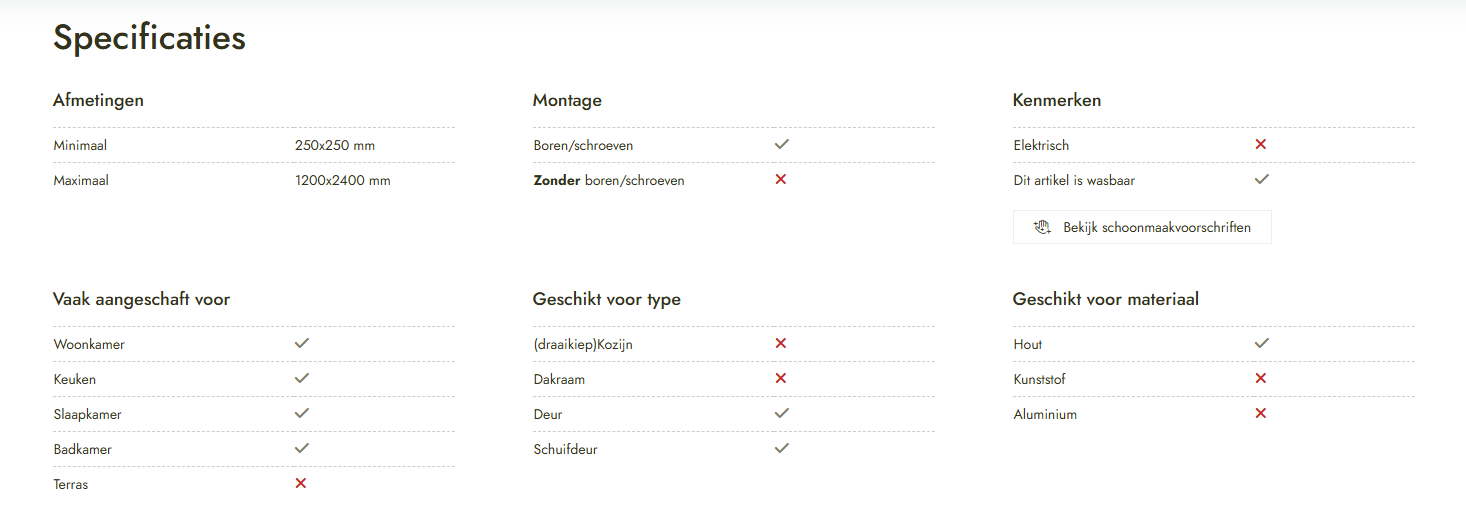Click the red cross next to Dakraam
1466x532 pixels.
[x=781, y=378]
